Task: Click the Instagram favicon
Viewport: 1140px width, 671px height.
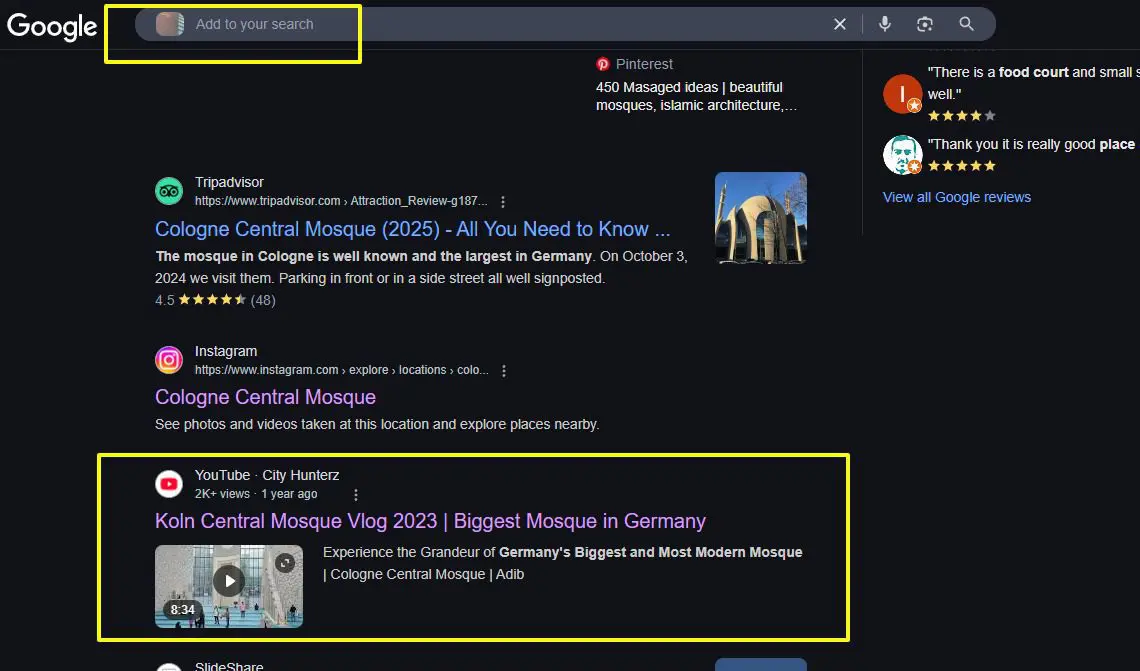Action: click(169, 360)
